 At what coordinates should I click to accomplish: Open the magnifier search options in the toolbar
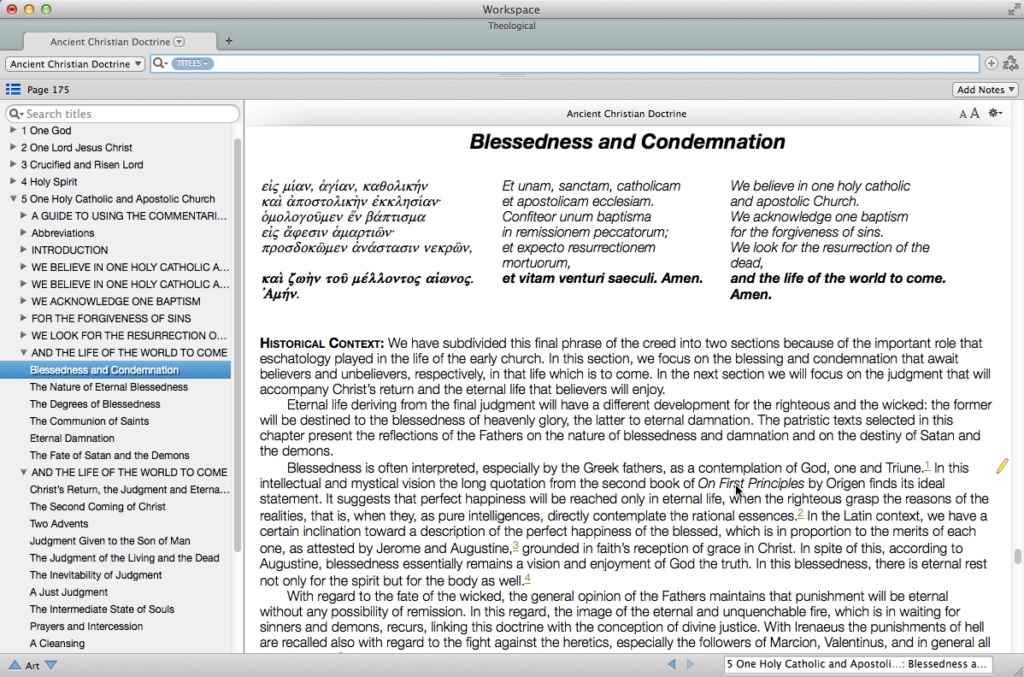(x=158, y=62)
